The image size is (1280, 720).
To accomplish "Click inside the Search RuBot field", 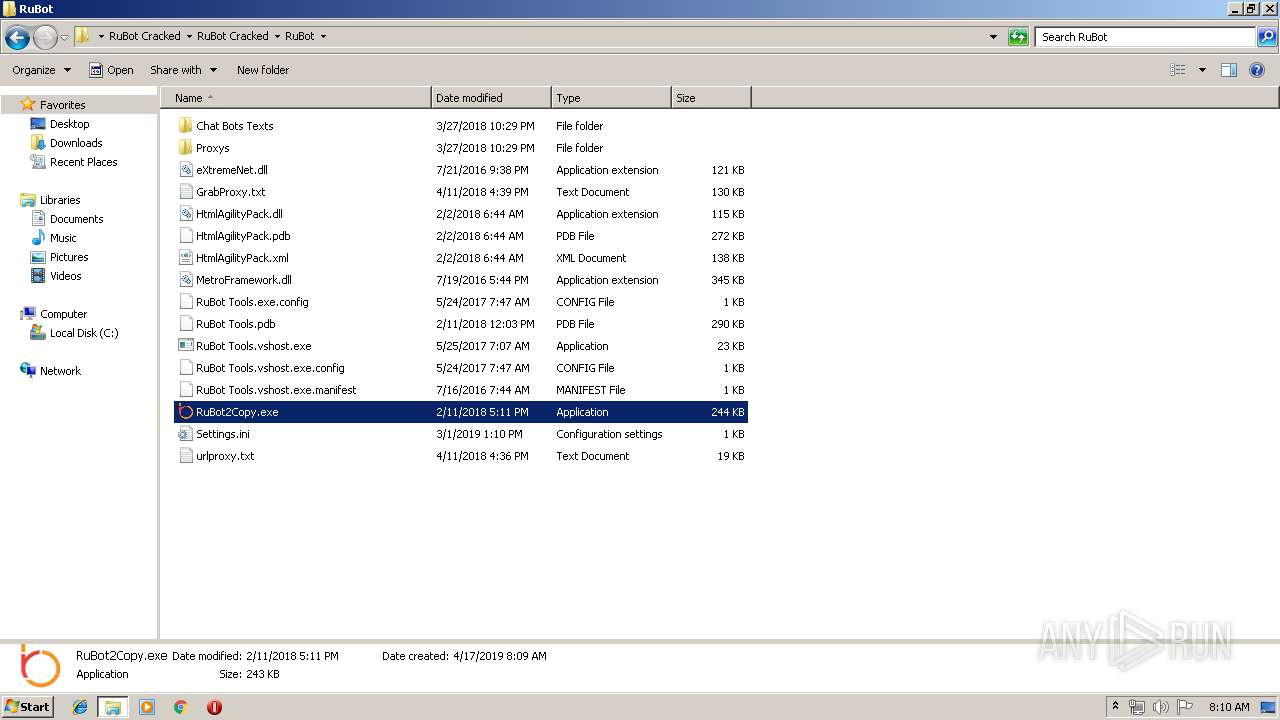I will (x=1145, y=37).
